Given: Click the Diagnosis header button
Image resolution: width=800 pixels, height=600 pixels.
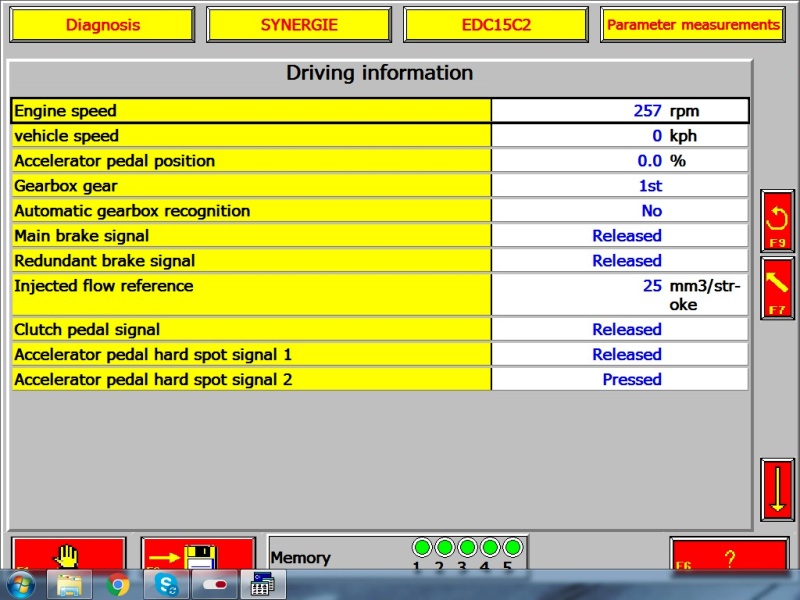Looking at the screenshot, I should pyautogui.click(x=103, y=24).
